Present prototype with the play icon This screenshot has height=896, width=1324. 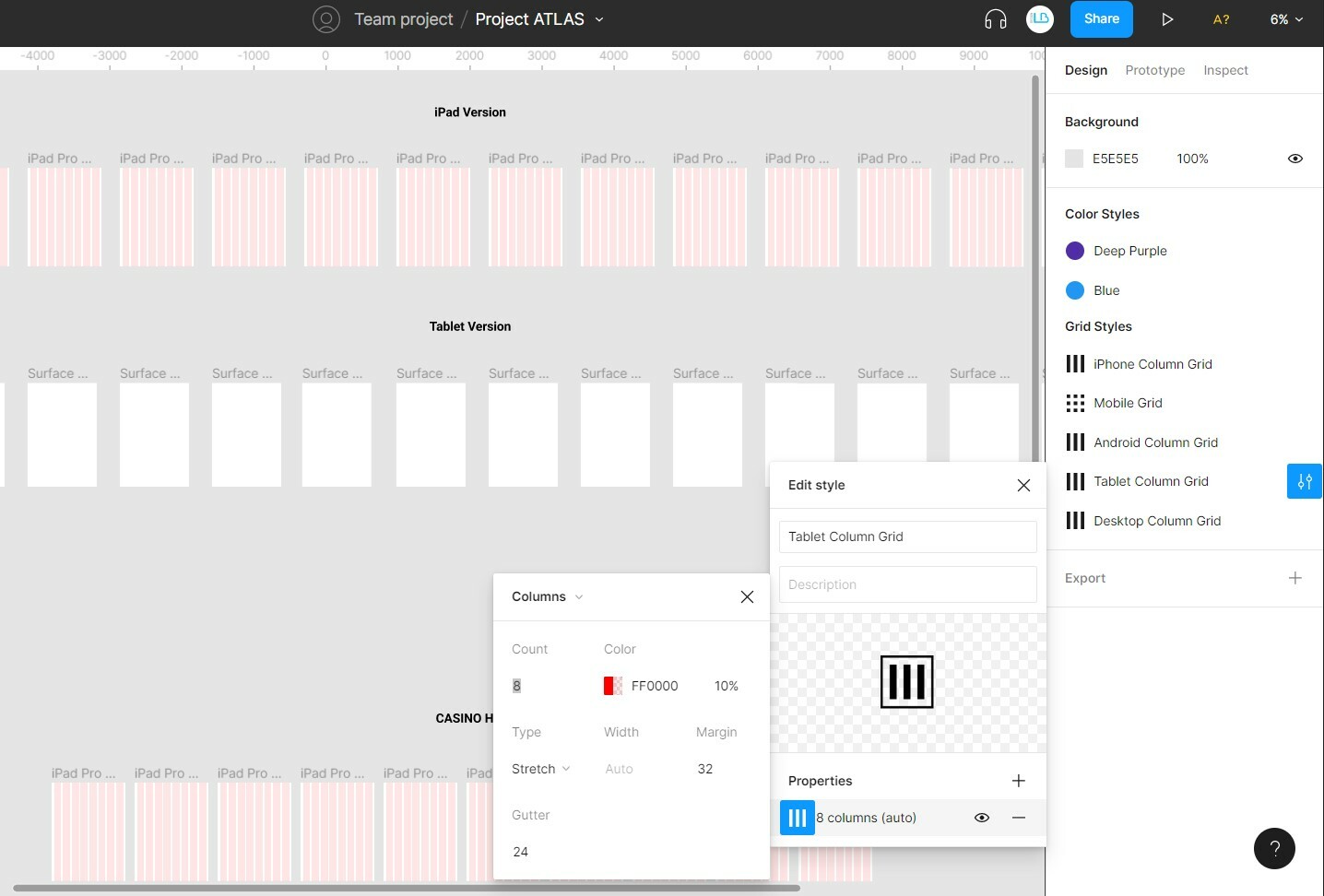point(1167,19)
